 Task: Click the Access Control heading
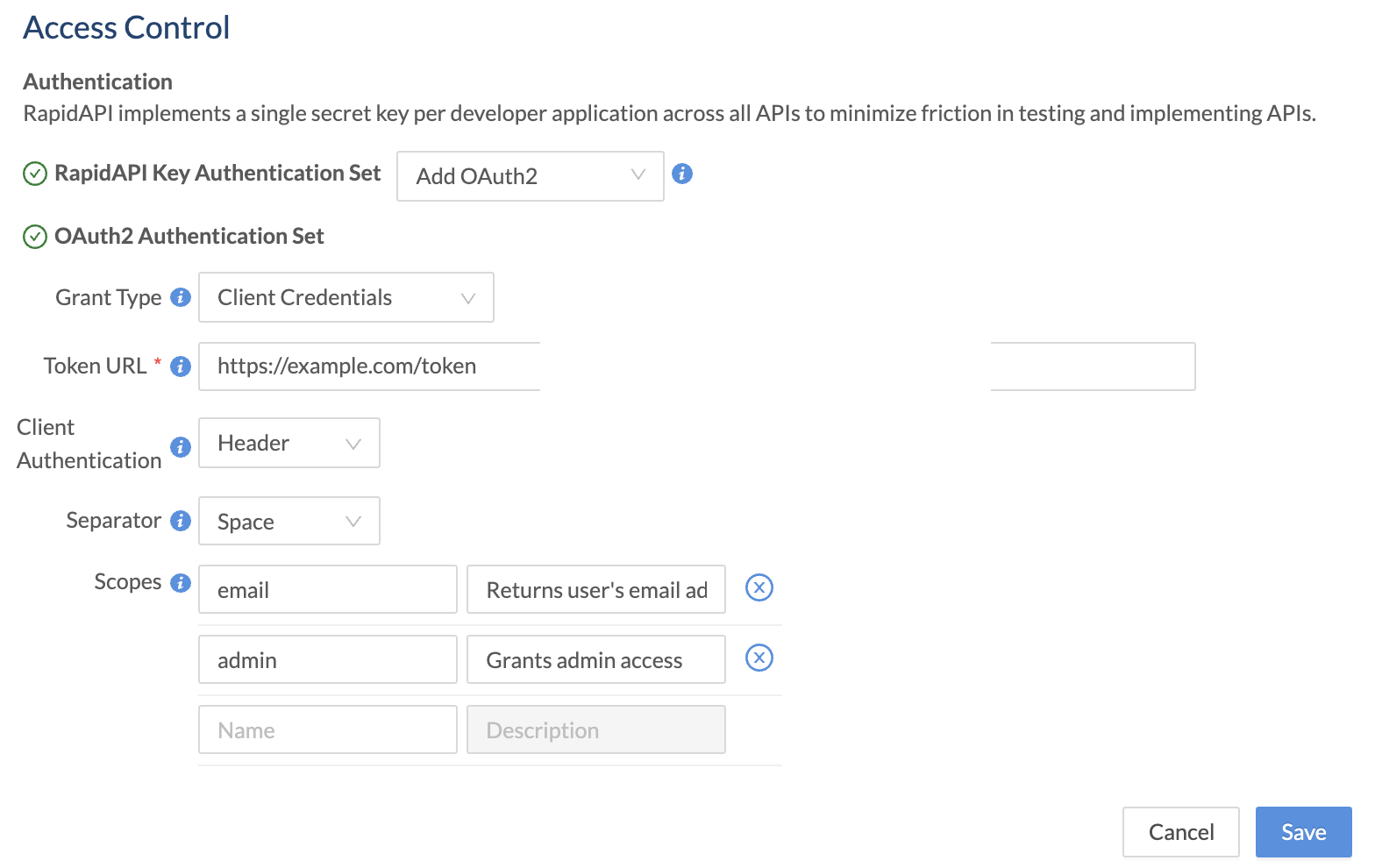click(126, 28)
